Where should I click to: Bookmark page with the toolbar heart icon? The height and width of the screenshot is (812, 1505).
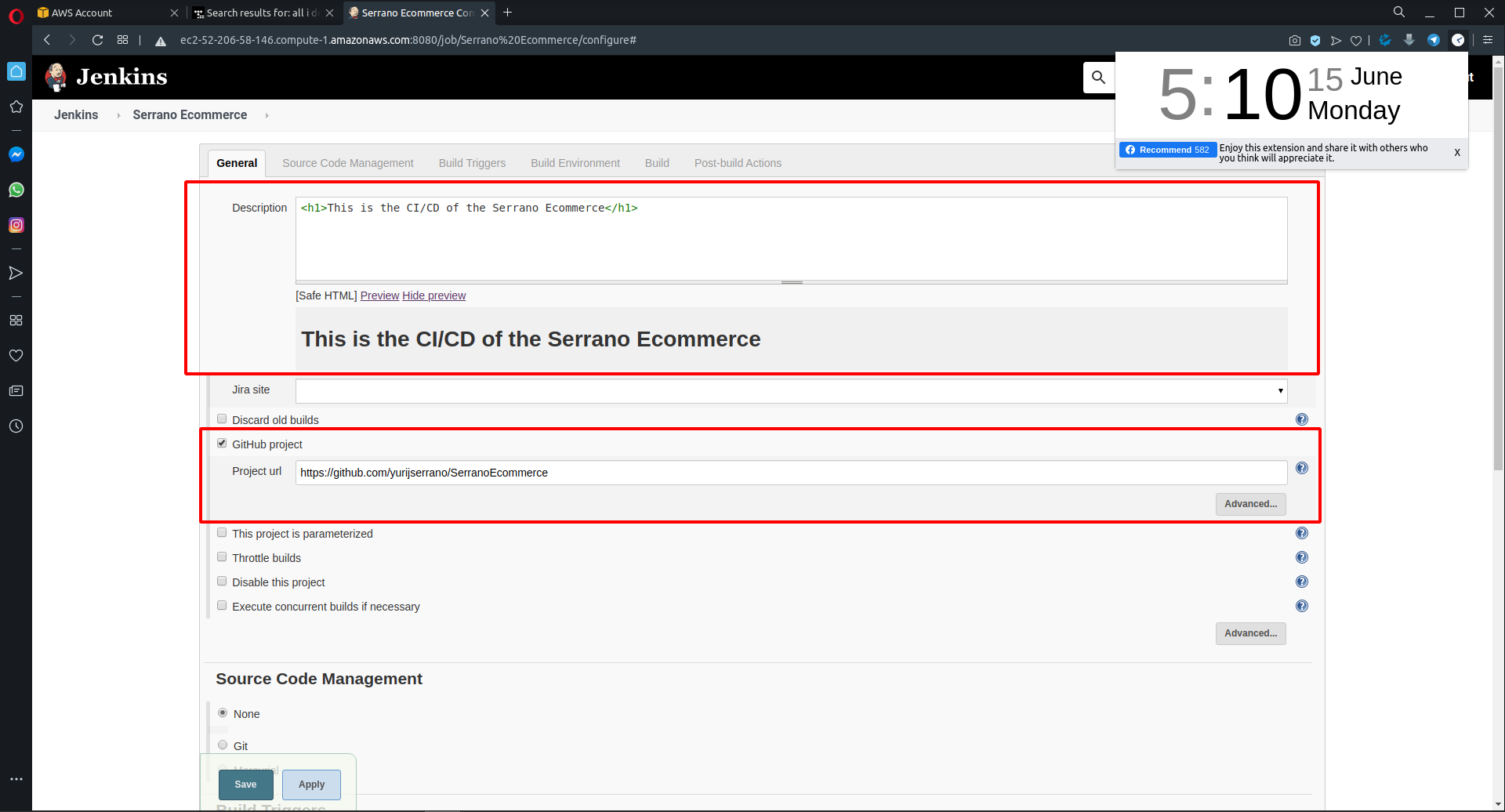[x=1356, y=41]
